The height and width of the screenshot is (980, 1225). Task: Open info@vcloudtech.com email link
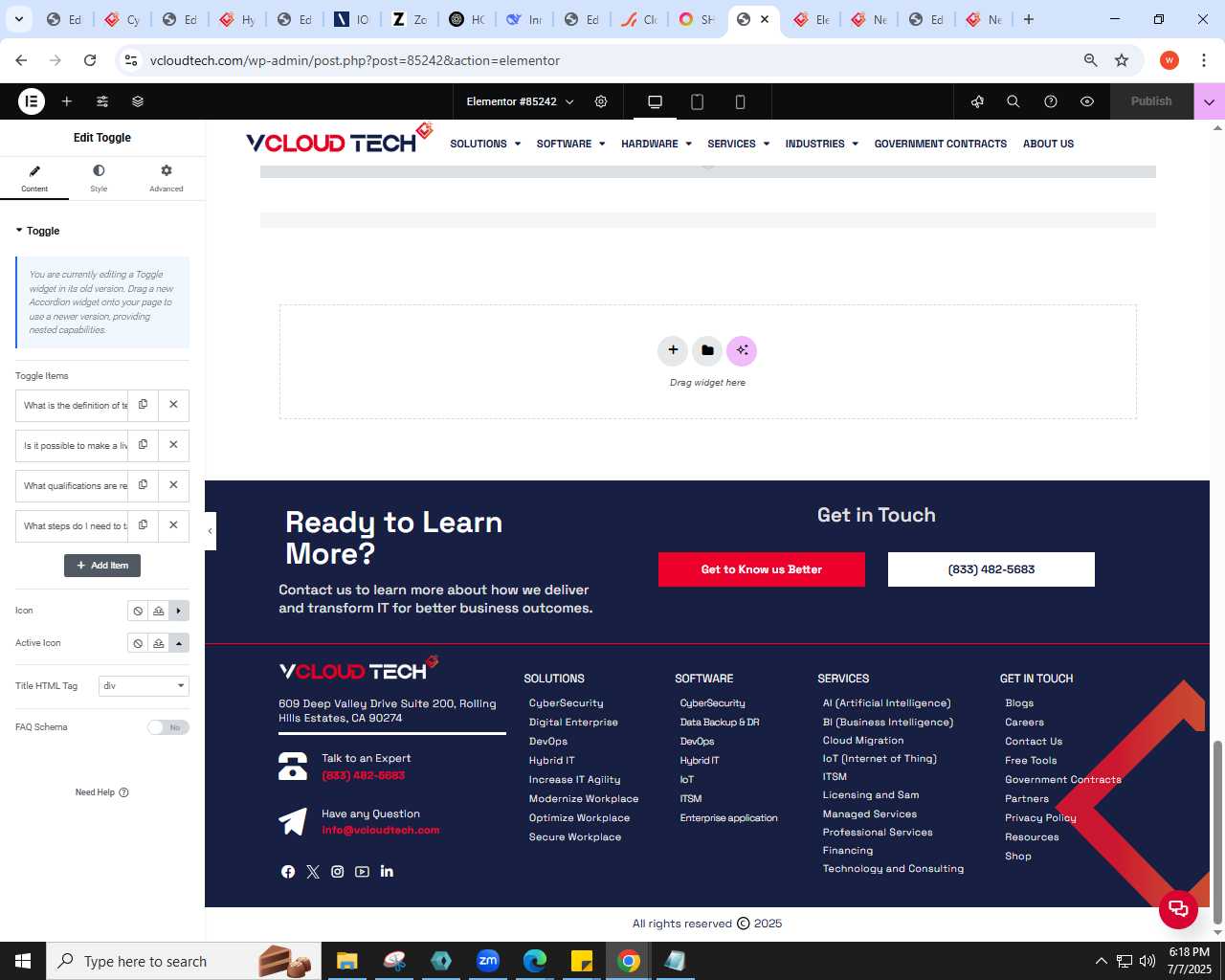pos(380,830)
